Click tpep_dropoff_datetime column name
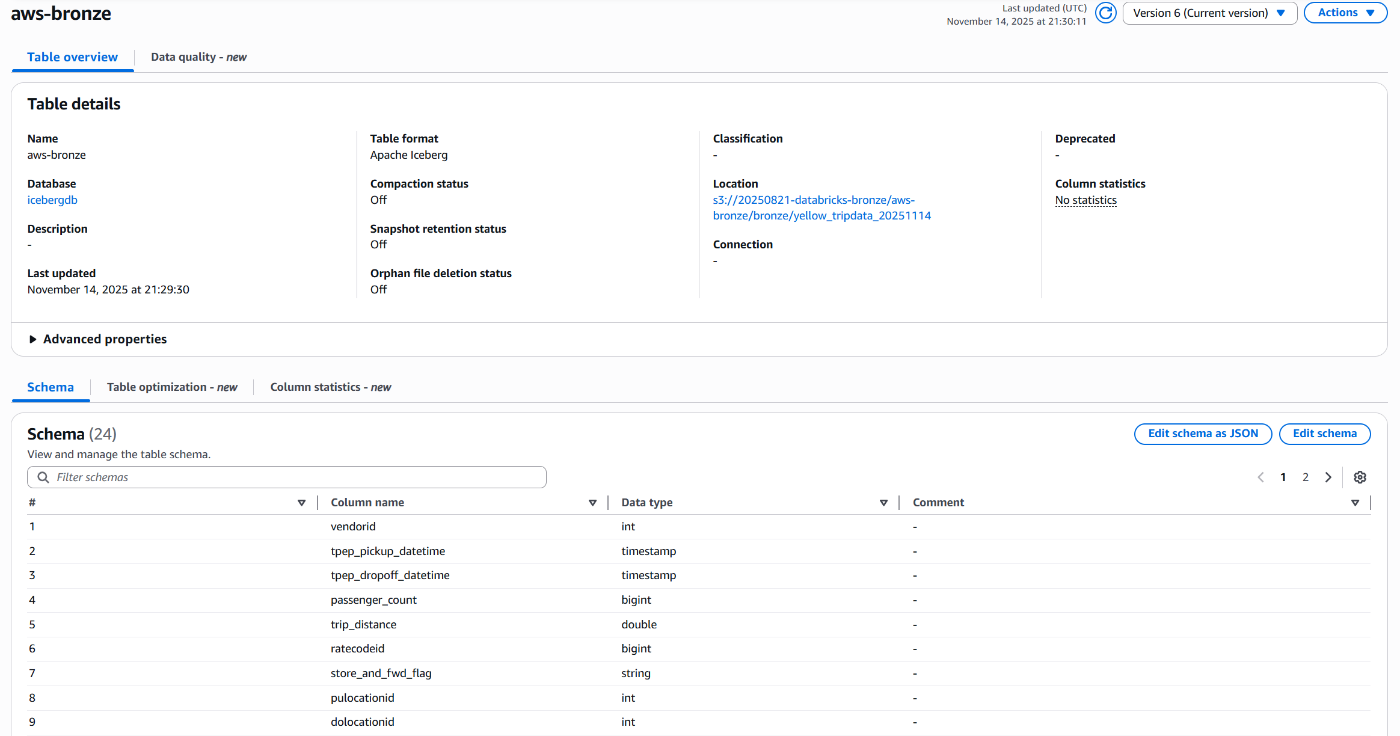The width and height of the screenshot is (1400, 736). point(390,575)
